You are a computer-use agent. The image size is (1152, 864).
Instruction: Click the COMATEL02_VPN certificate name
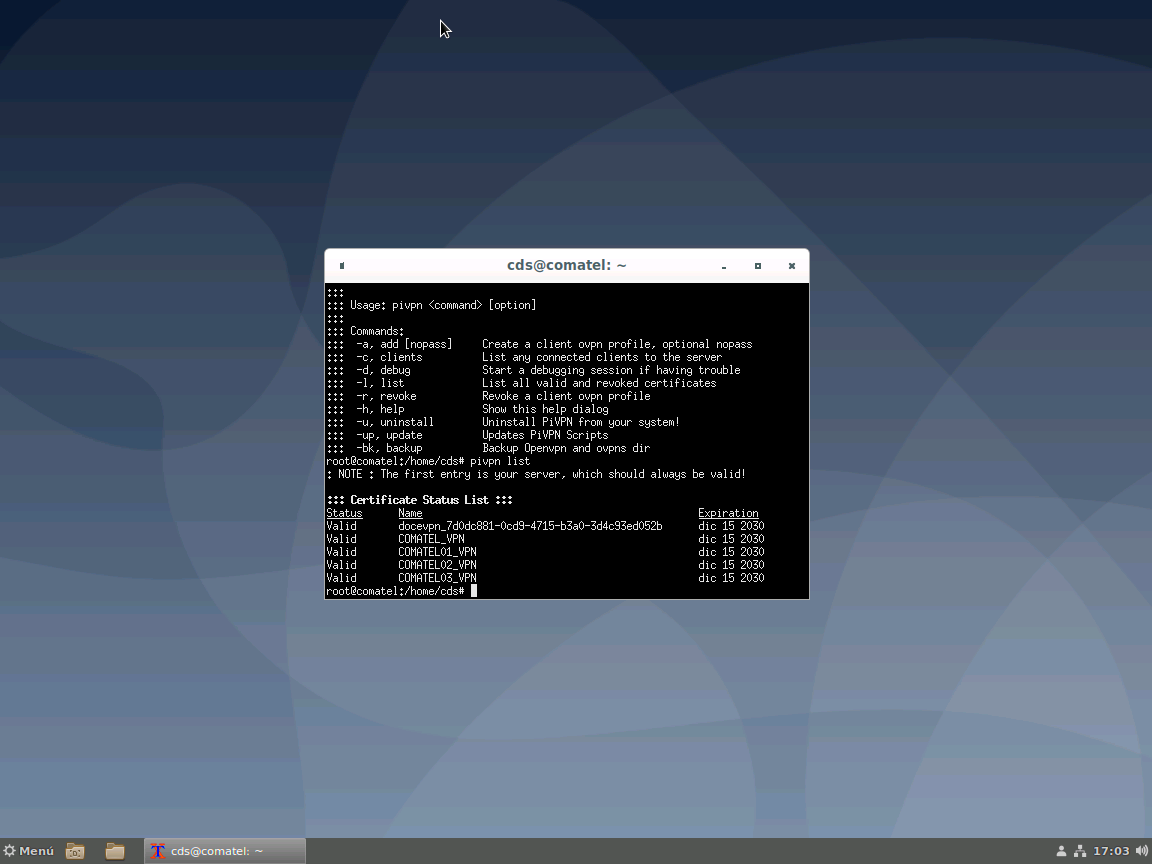(437, 565)
